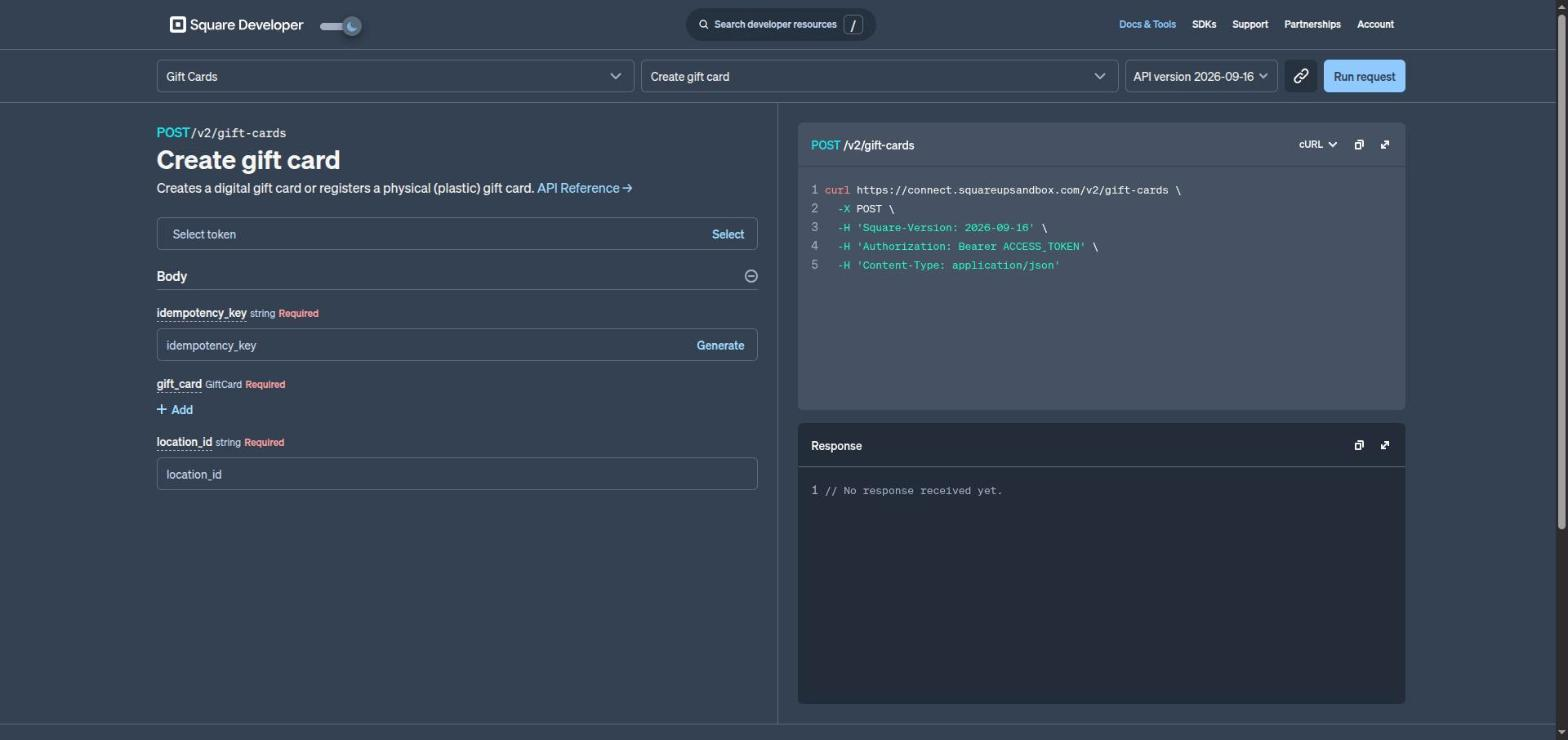Viewport: 1568px width, 740px height.
Task: Open the Create gift card endpoint dropdown
Action: coord(879,76)
